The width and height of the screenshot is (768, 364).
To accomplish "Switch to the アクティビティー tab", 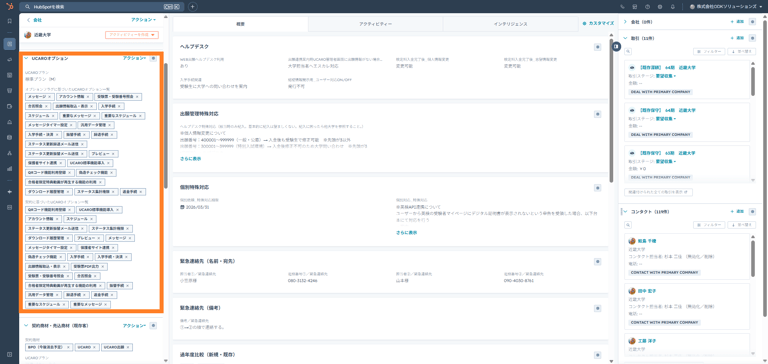I will click(x=376, y=24).
